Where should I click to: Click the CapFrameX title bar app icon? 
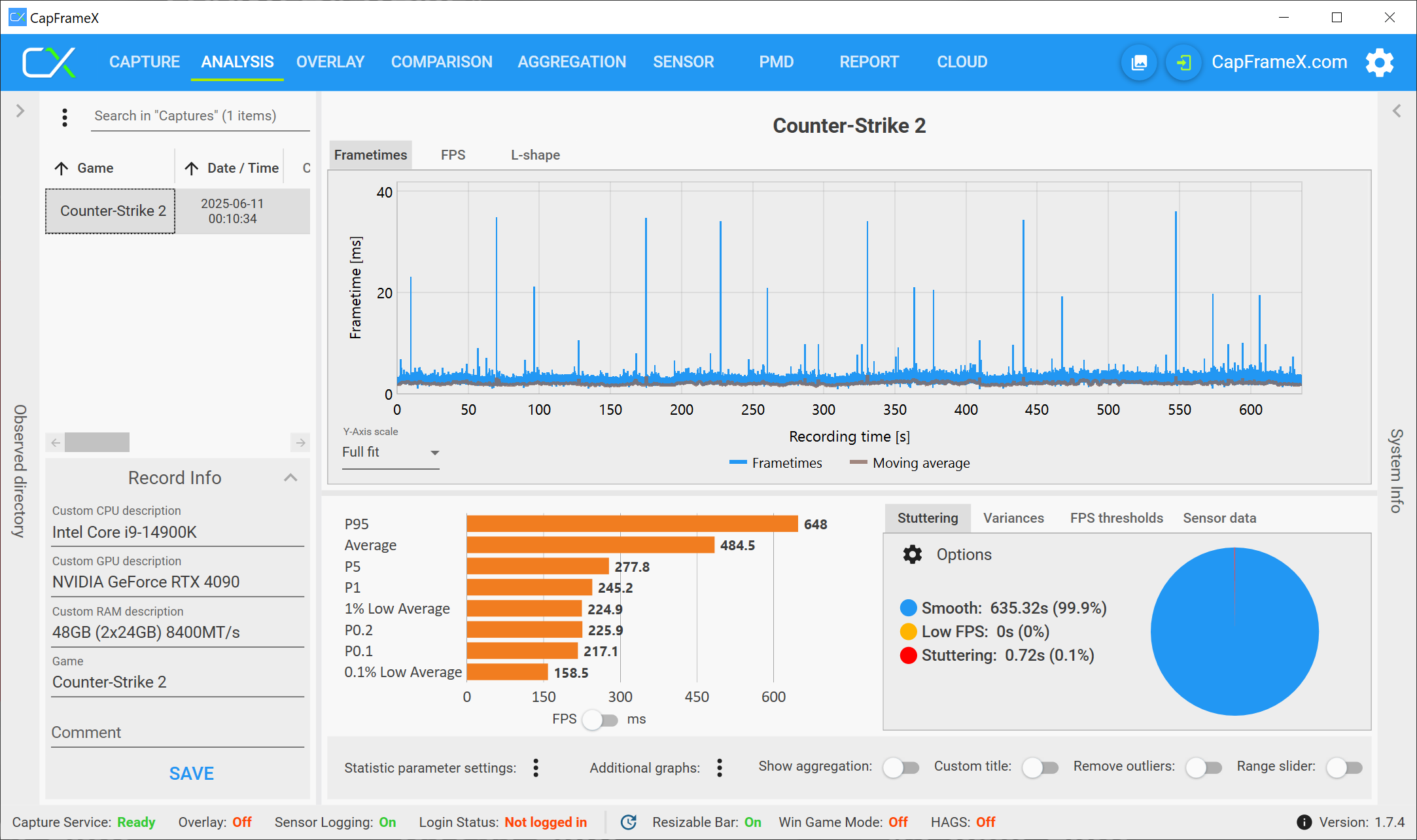18,18
